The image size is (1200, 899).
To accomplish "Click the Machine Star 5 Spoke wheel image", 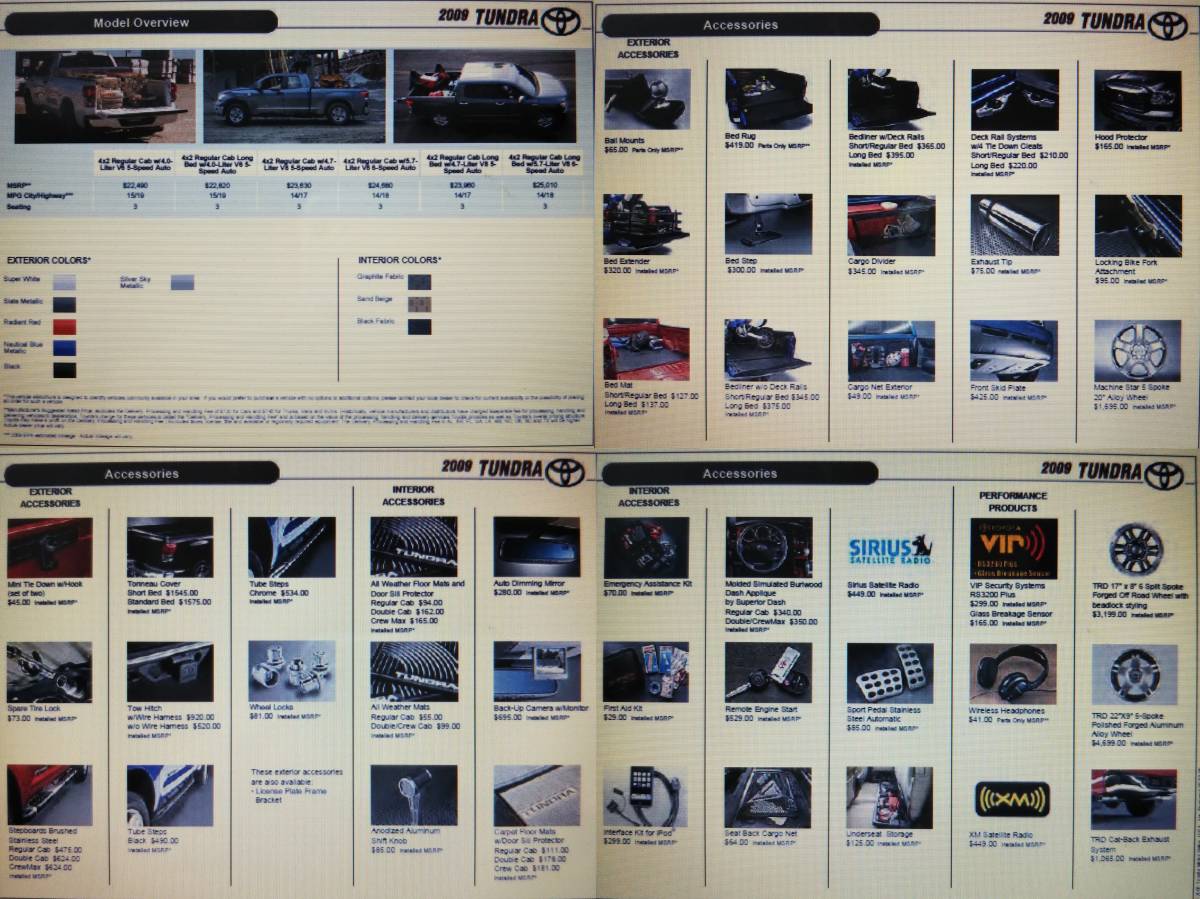I will [x=1137, y=351].
